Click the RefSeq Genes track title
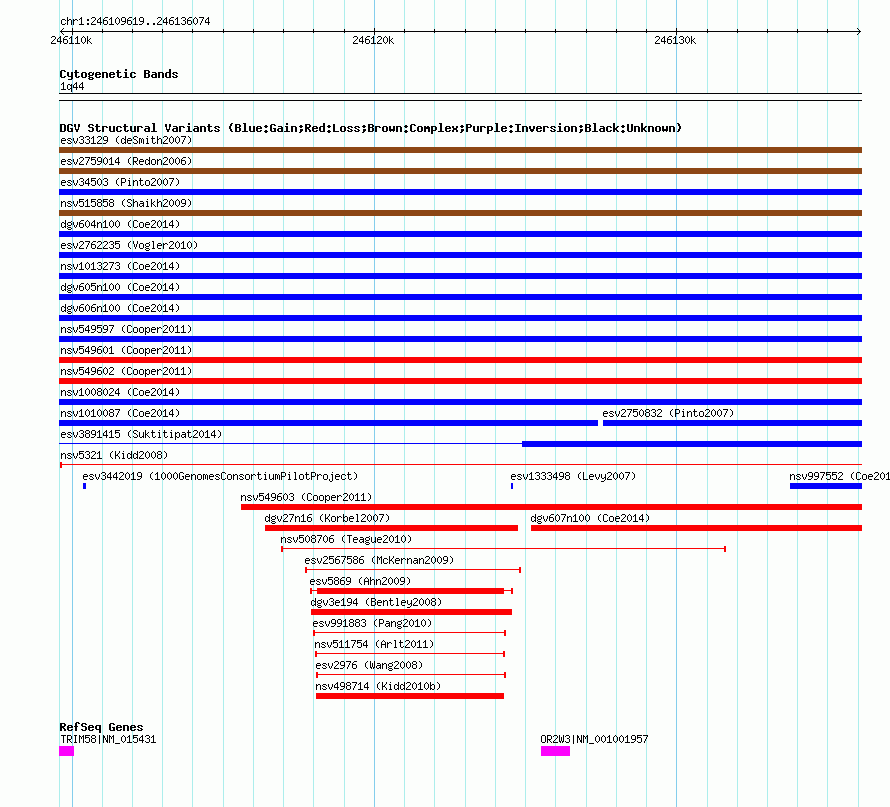Screen dimensions: 890x807 click(101, 727)
